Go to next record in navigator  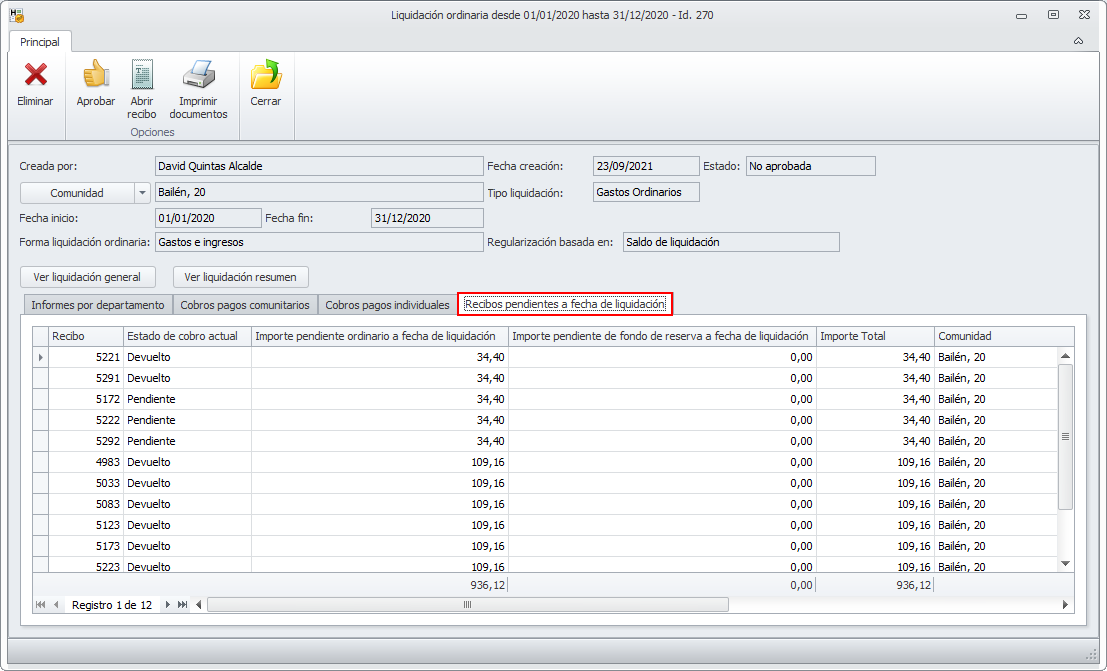(x=168, y=605)
